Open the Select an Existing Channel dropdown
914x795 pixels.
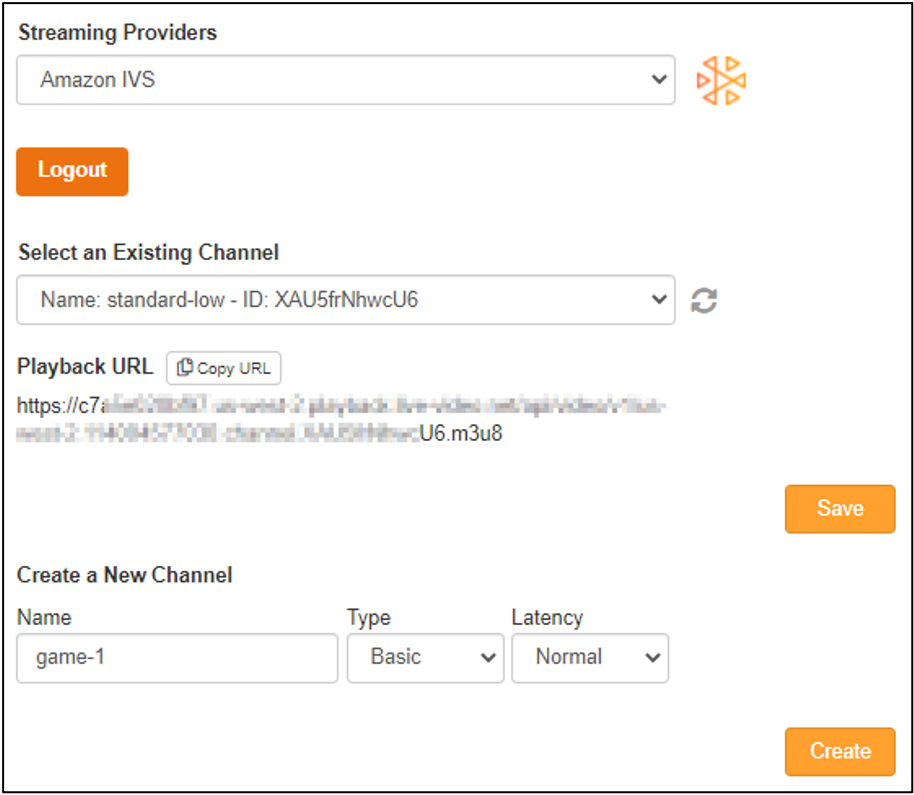[345, 299]
